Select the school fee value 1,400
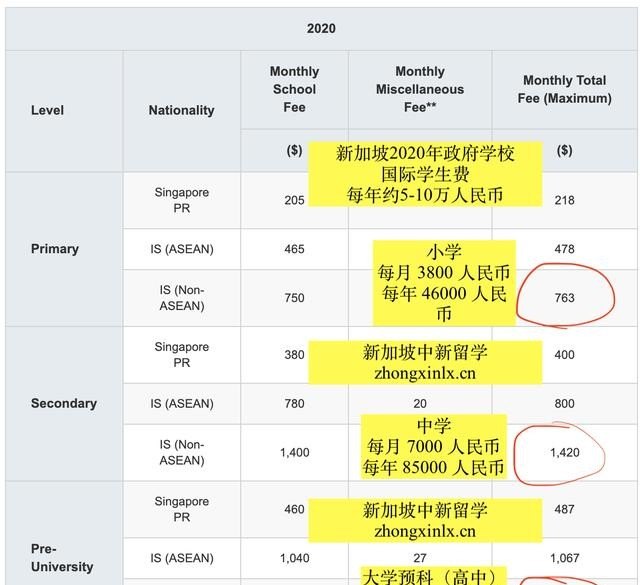Viewport: 640px width, 585px height. coord(294,452)
